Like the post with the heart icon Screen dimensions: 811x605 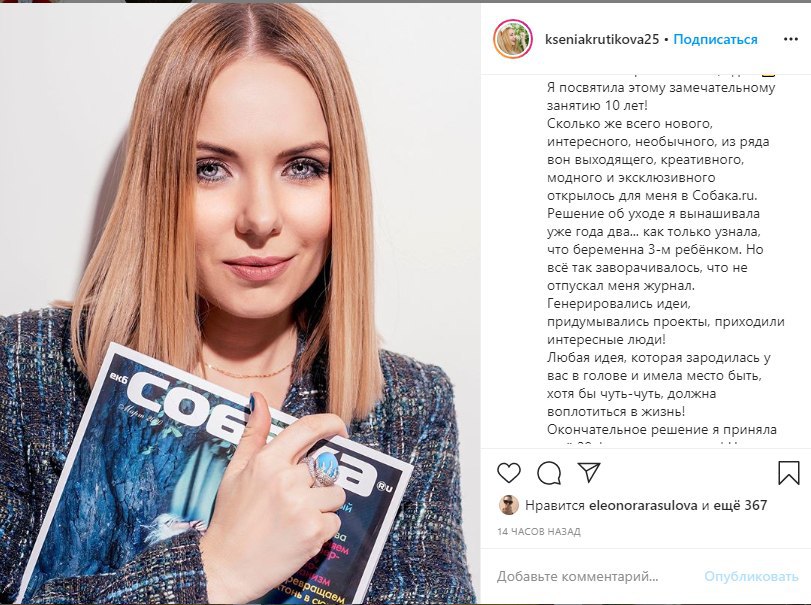(x=508, y=473)
